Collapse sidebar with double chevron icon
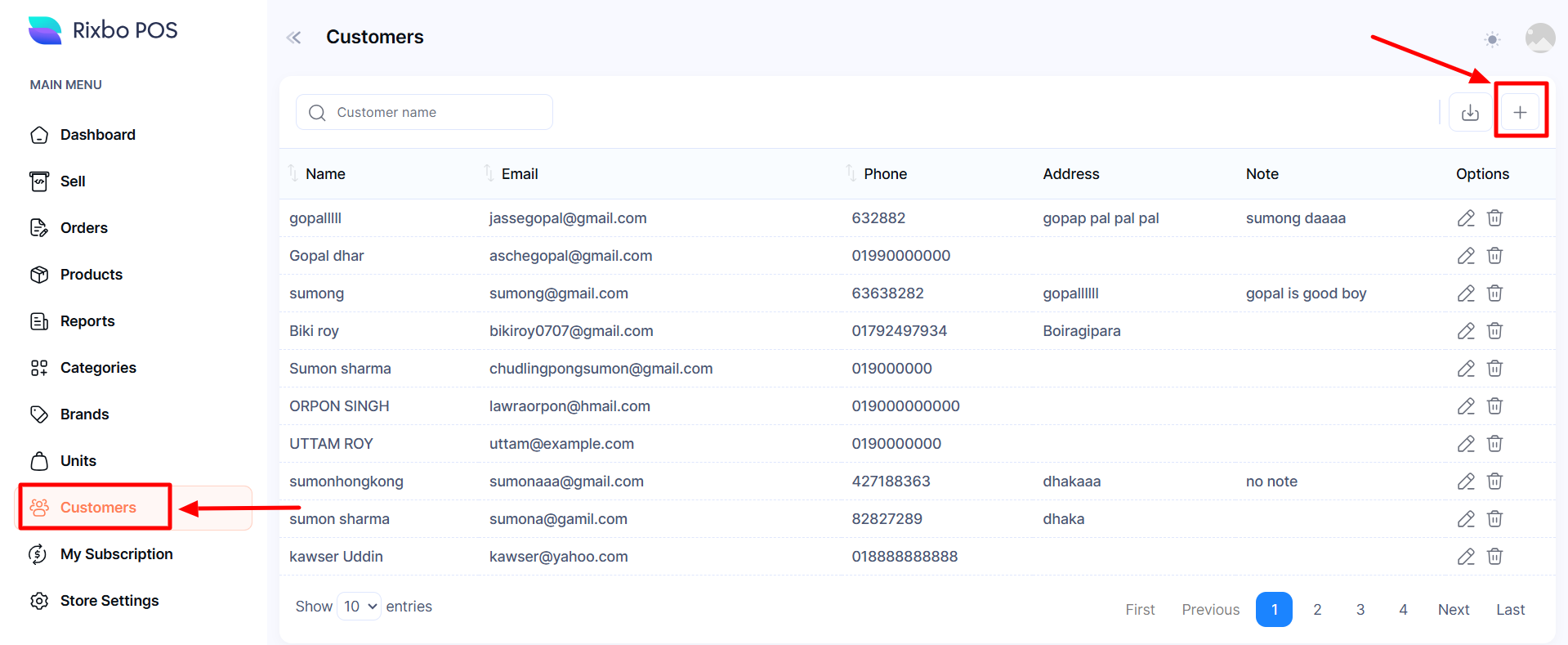 coord(294,38)
